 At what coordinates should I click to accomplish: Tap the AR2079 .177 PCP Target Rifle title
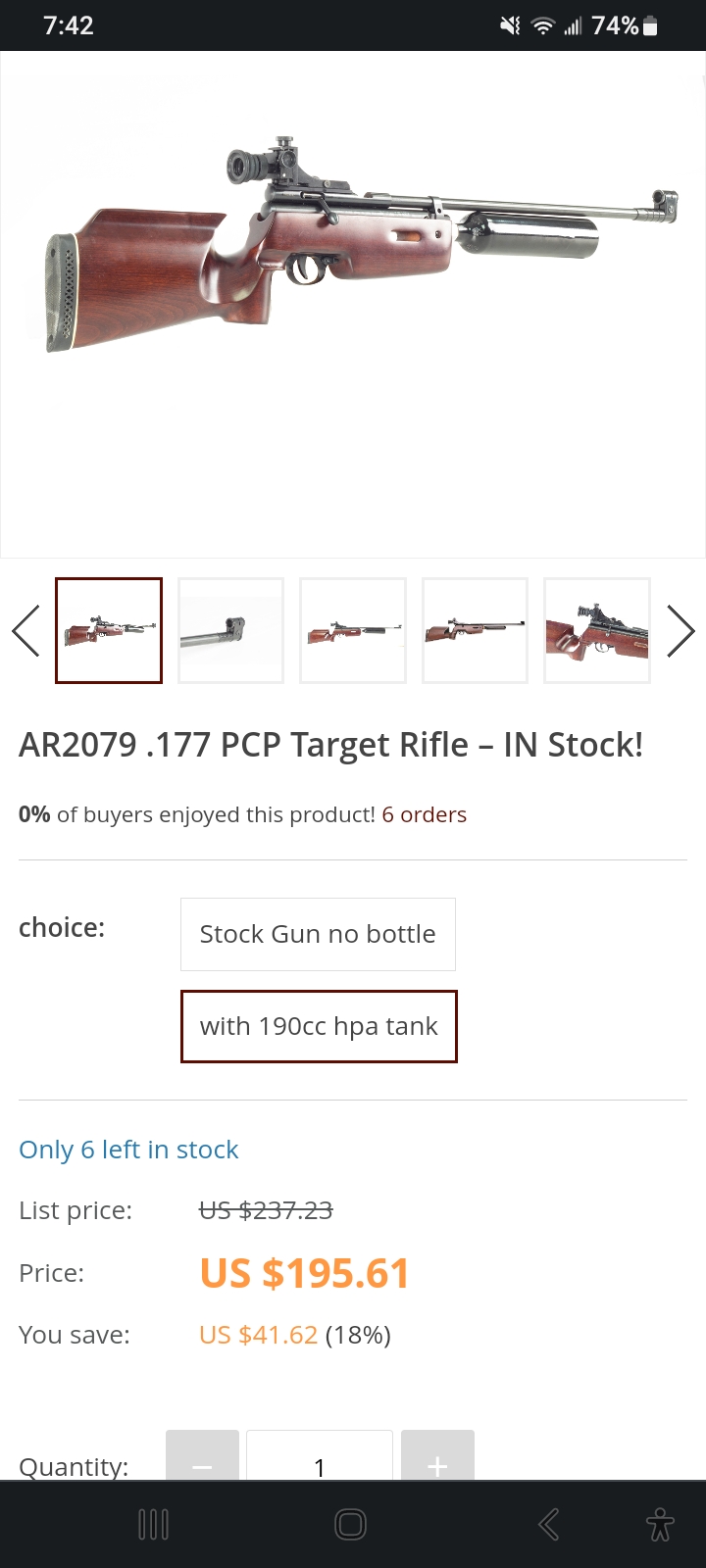tap(330, 745)
